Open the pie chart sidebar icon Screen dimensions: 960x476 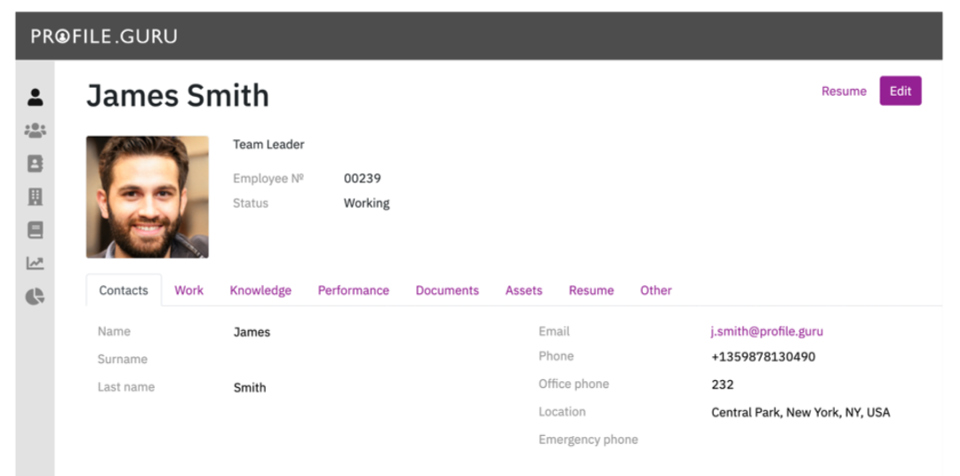point(35,297)
